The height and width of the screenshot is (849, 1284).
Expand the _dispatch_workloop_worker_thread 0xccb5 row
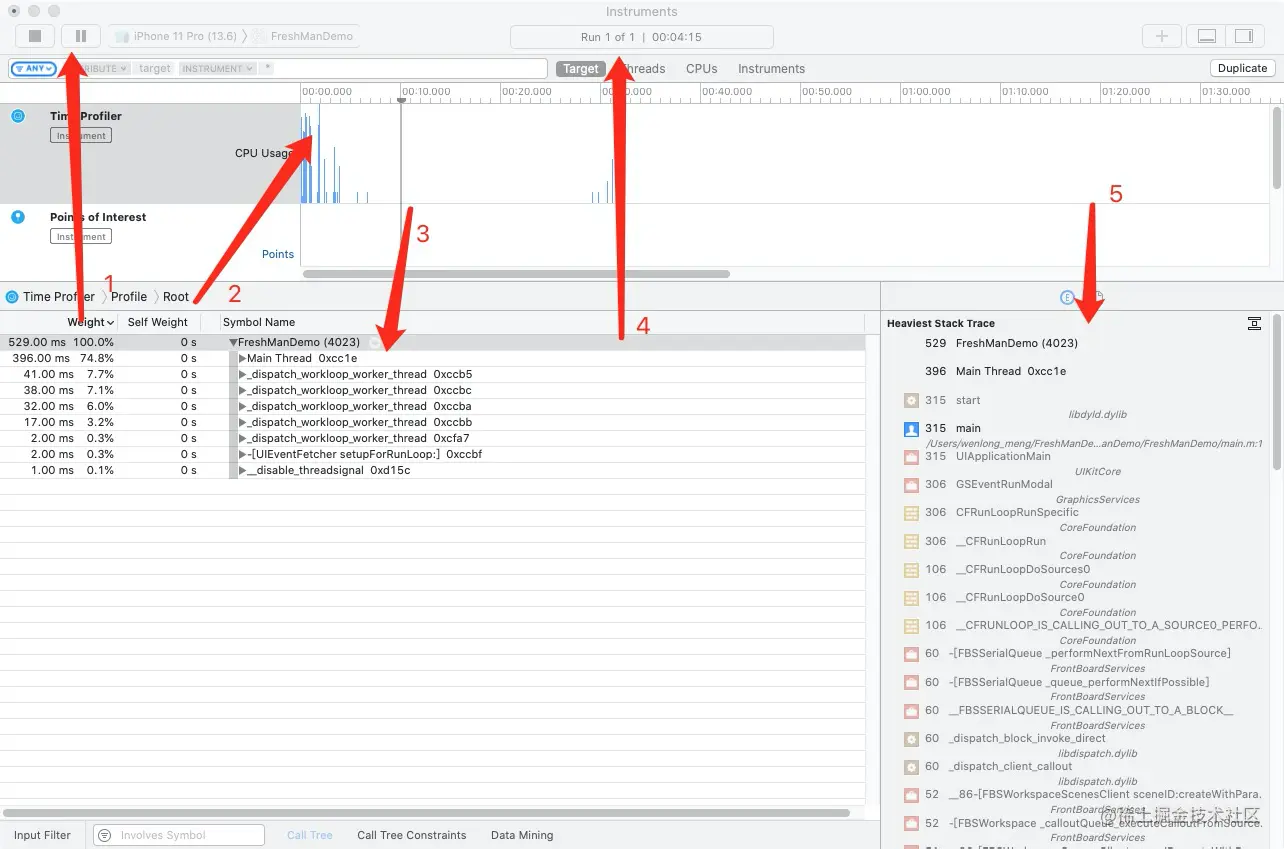tap(243, 374)
